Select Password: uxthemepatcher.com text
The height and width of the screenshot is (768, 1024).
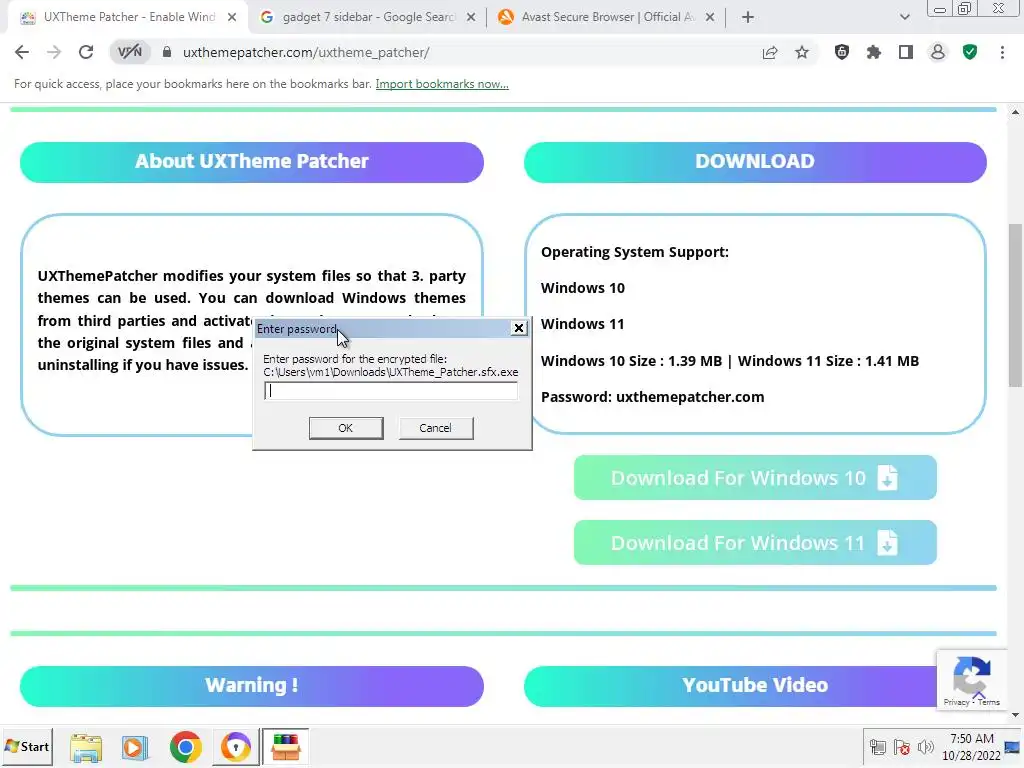pos(652,397)
